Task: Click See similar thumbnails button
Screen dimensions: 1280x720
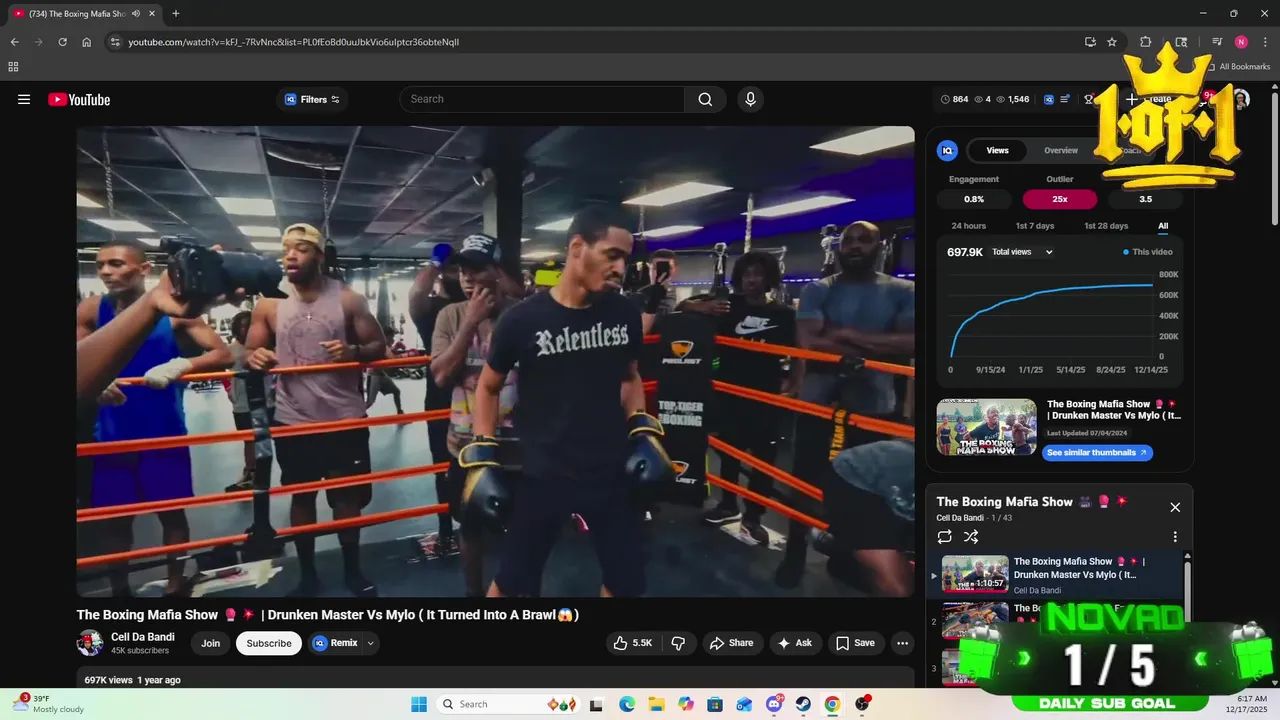Action: (x=1097, y=453)
